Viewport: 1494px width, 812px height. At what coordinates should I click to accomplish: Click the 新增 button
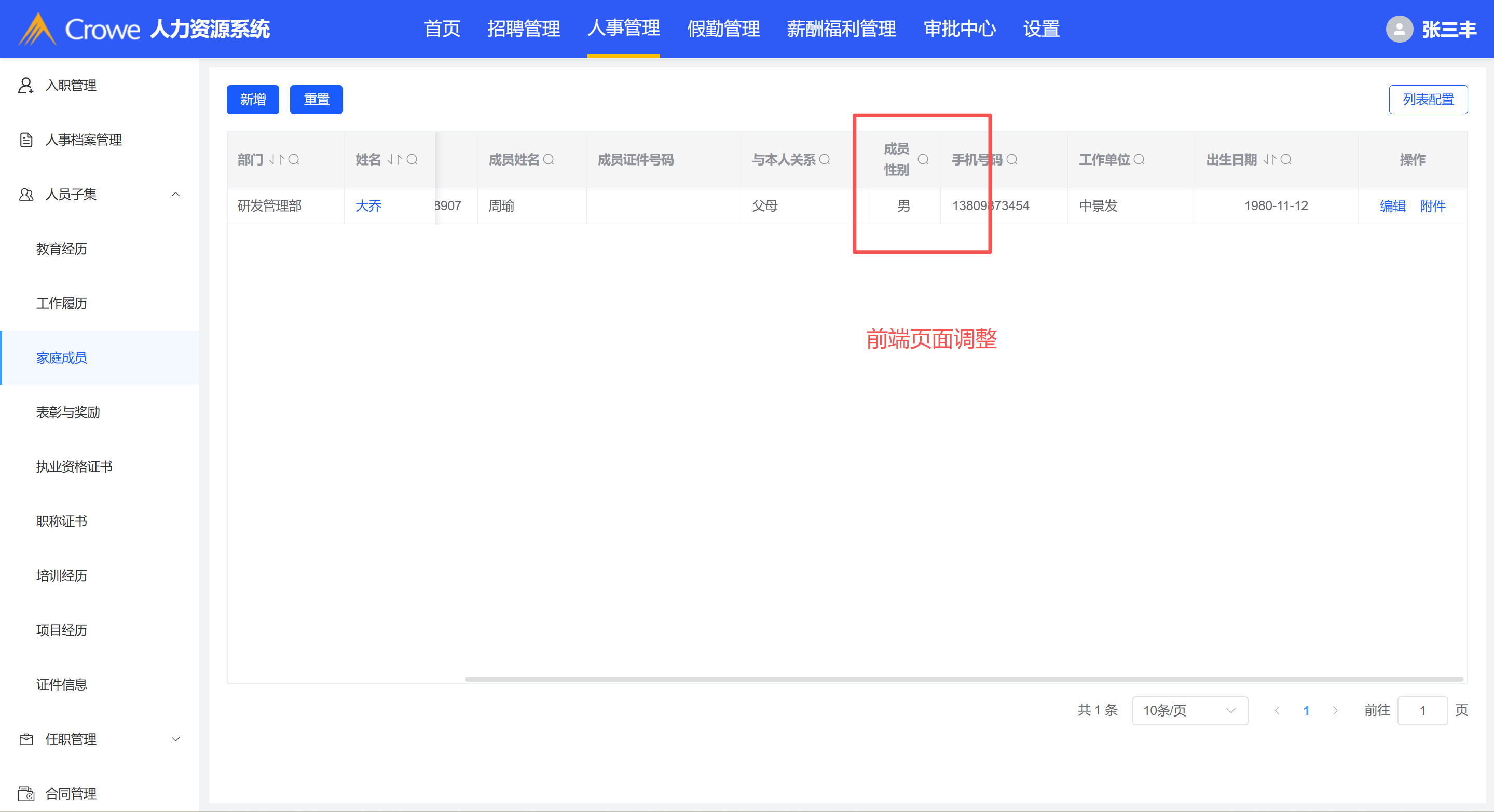pos(253,100)
